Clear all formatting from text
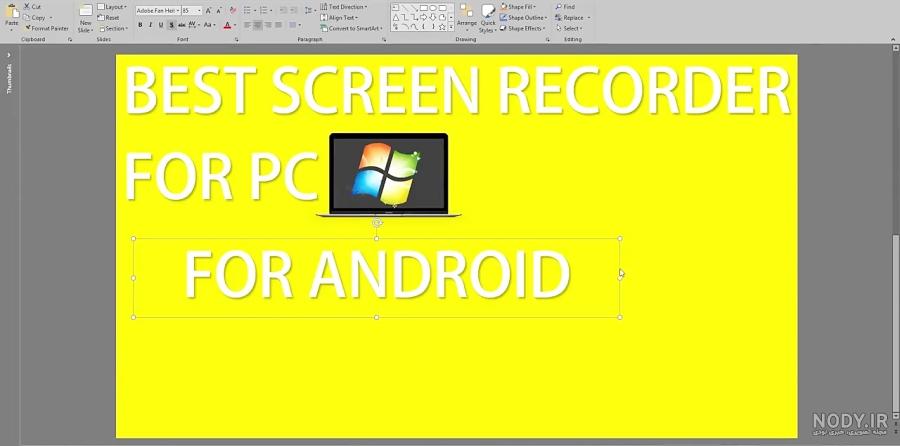Image resolution: width=900 pixels, height=446 pixels. pyautogui.click(x=232, y=10)
